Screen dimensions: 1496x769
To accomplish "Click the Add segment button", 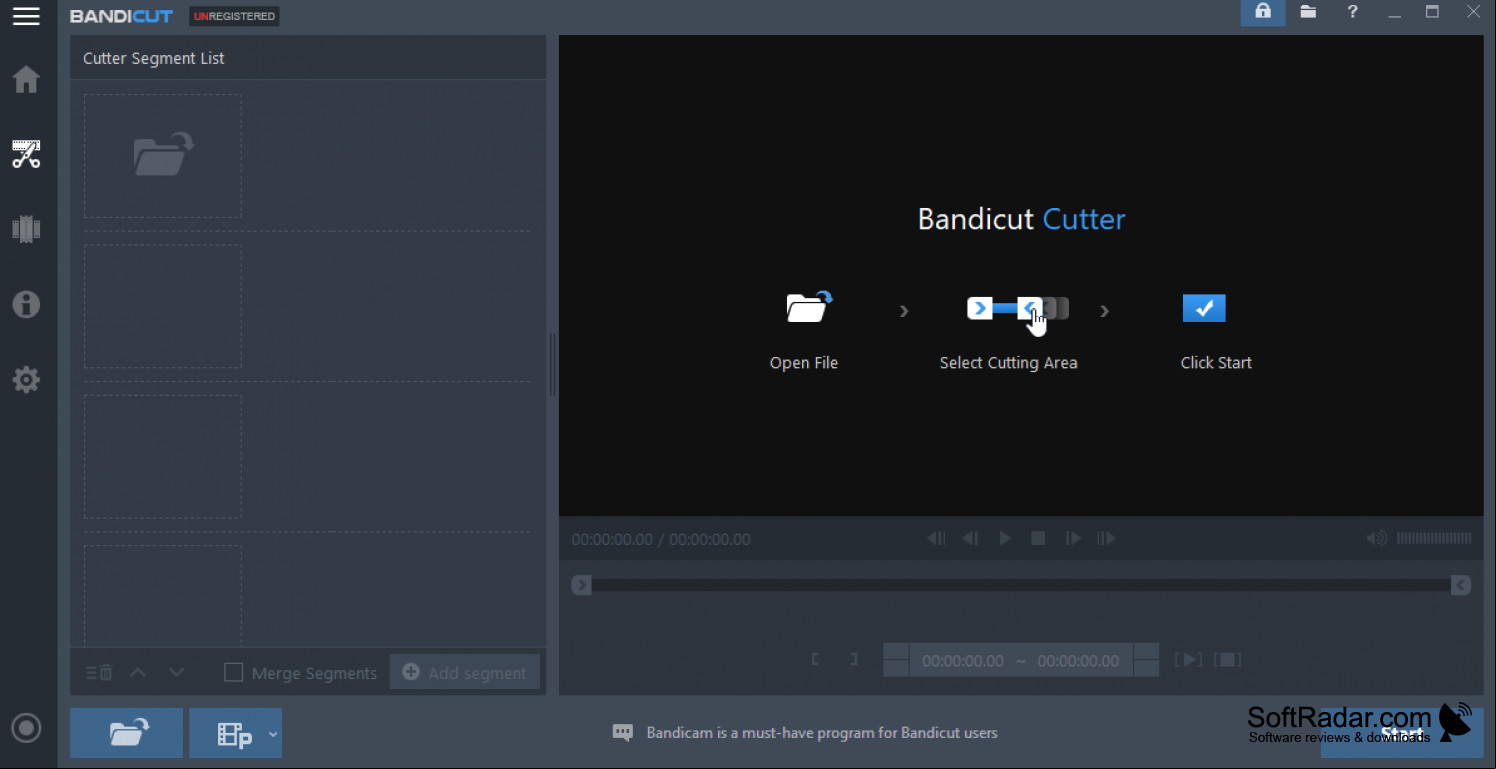I will (x=465, y=673).
